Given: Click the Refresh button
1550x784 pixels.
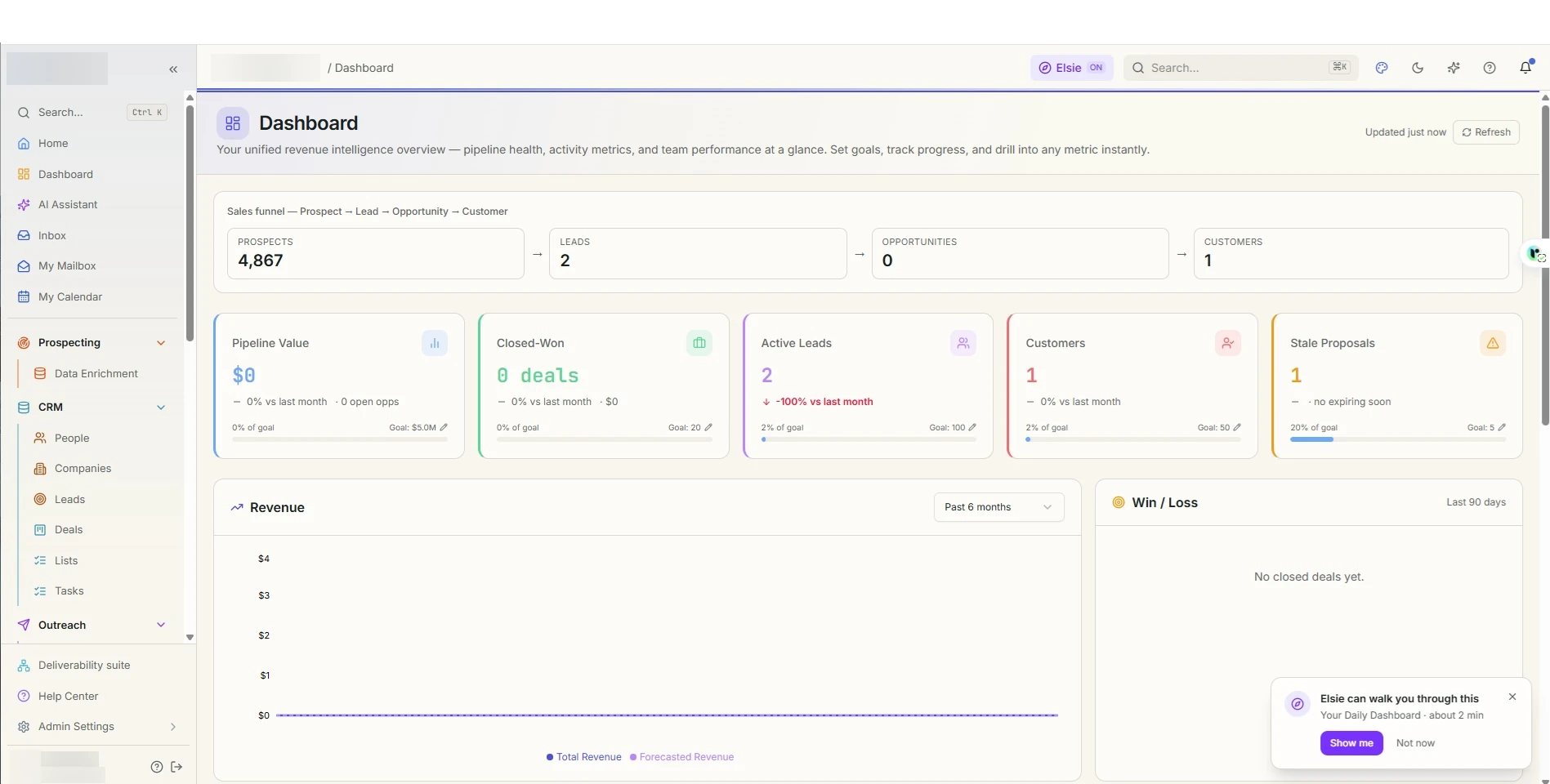Looking at the screenshot, I should point(1485,132).
